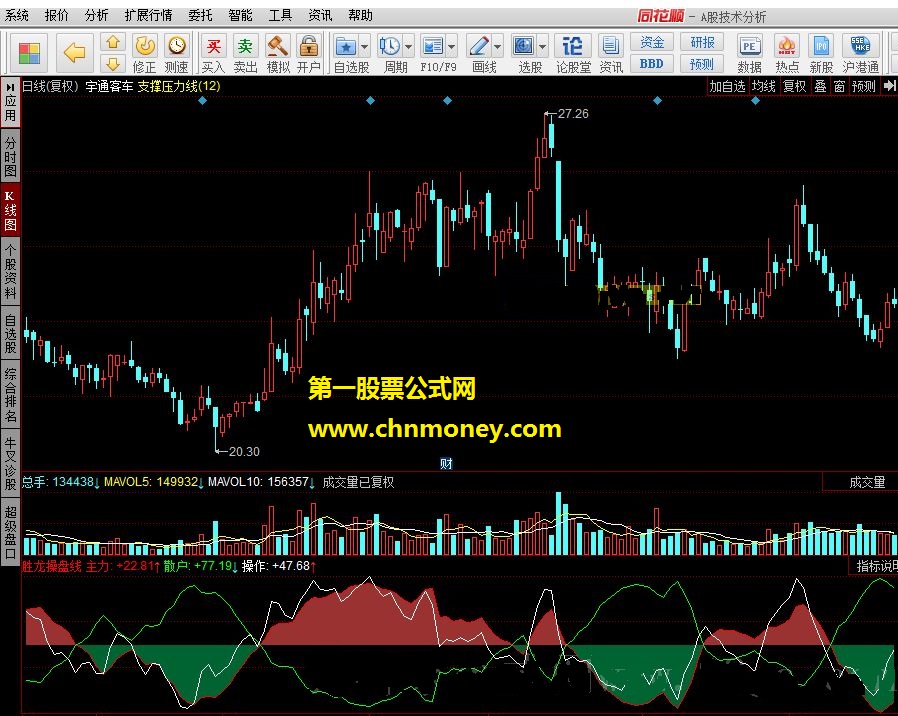The height and width of the screenshot is (716, 898).
Task: Toggle 复权 price adjustment mode
Action: (794, 86)
